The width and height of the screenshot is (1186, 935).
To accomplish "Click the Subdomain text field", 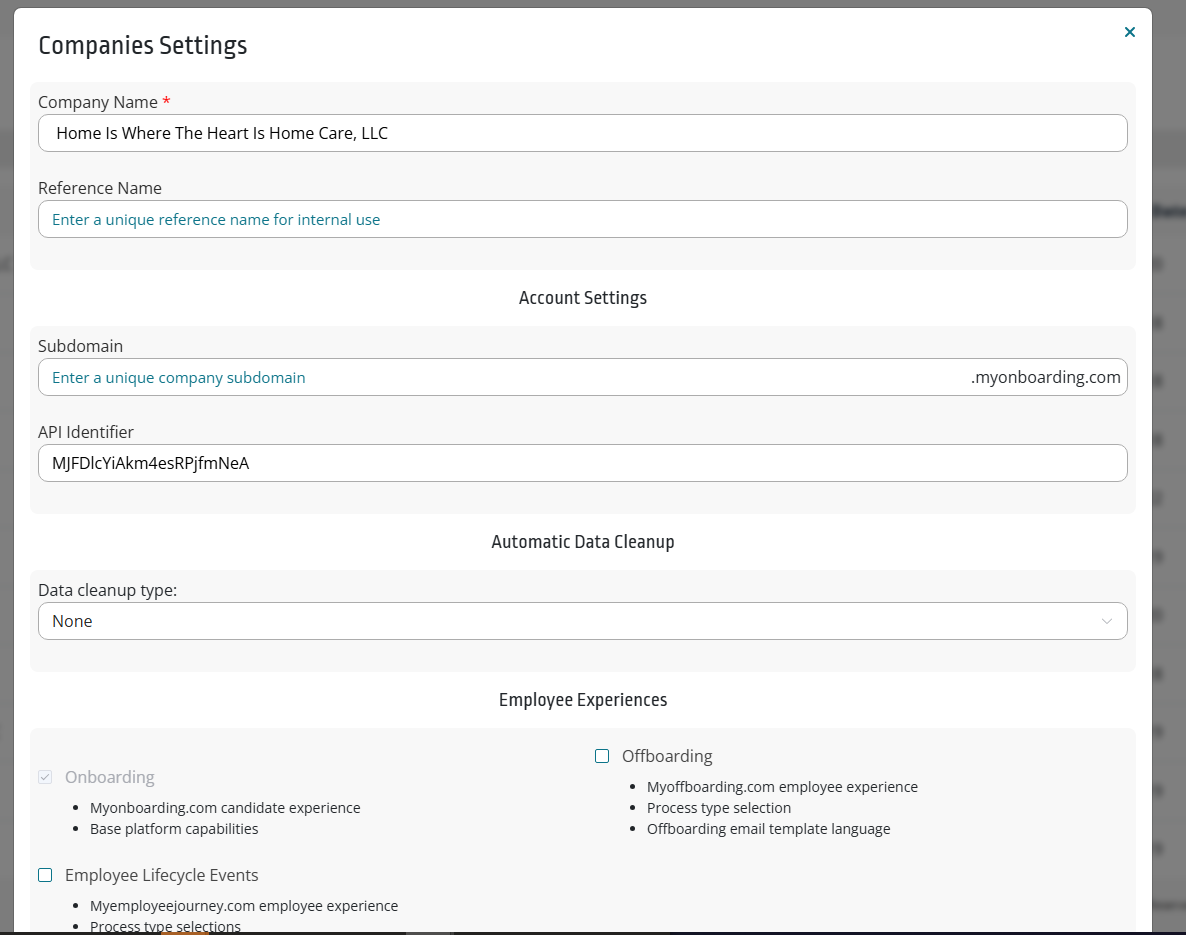I will pyautogui.click(x=500, y=378).
